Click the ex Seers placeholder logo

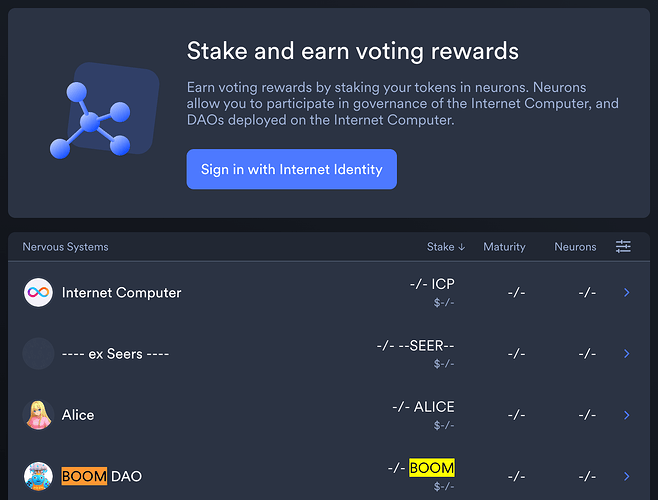(x=38, y=353)
